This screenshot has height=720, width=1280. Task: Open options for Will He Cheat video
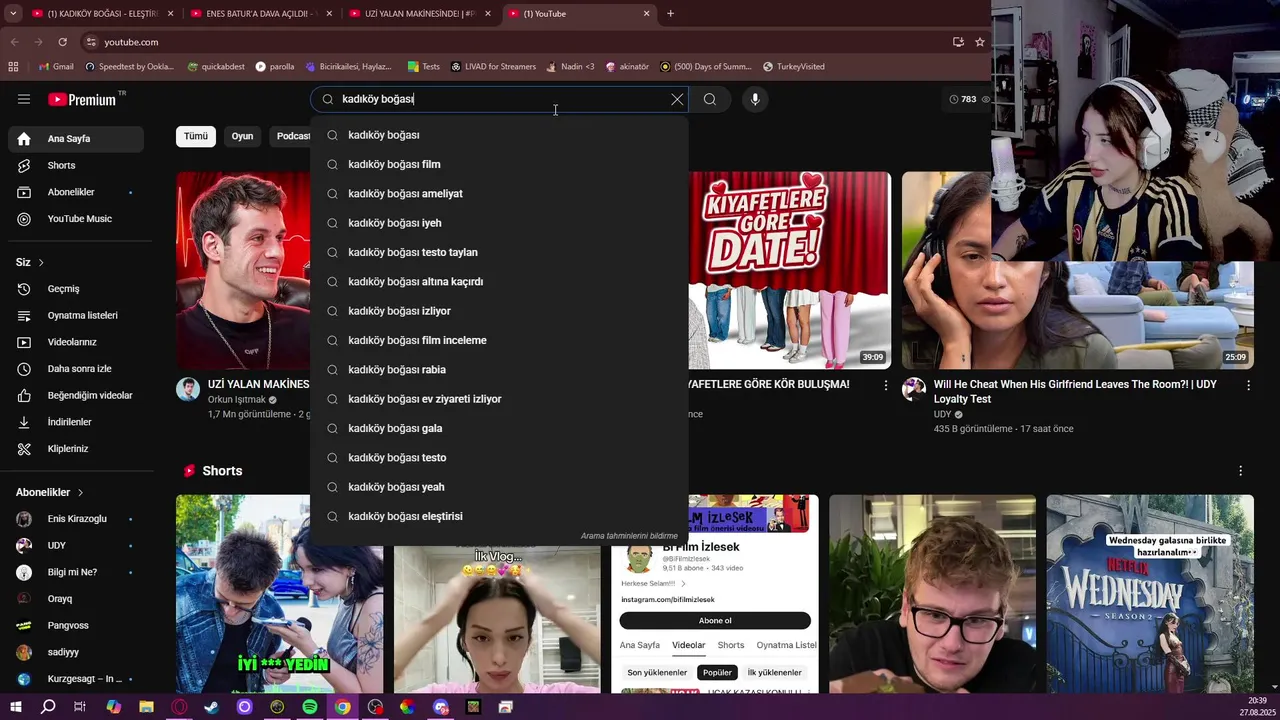(1248, 385)
